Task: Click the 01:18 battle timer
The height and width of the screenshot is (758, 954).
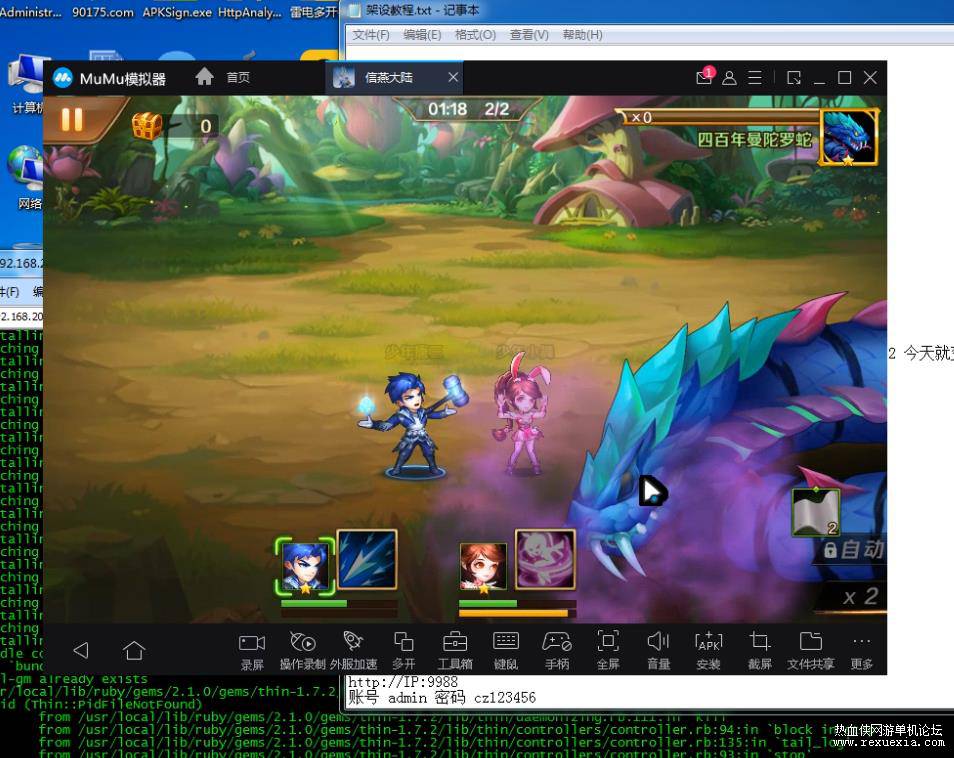Action: 447,110
